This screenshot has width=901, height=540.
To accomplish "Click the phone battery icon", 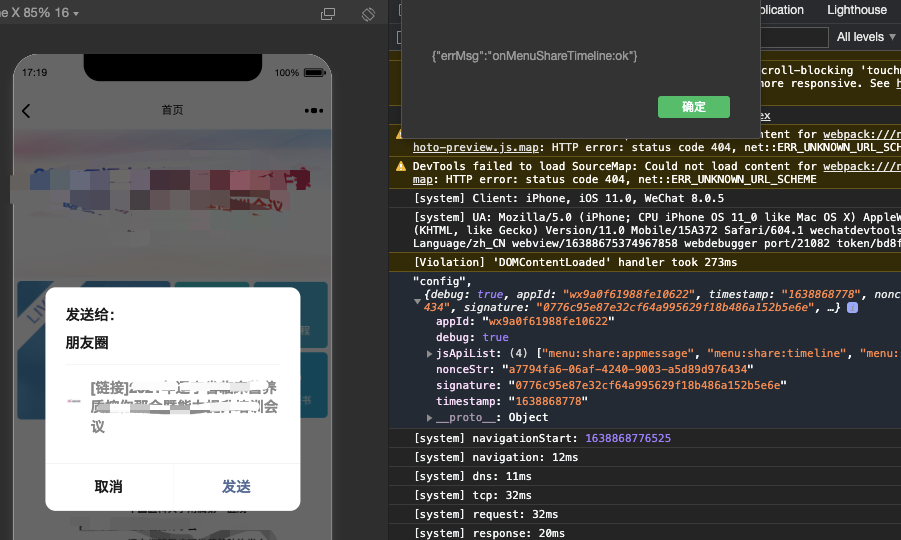I will click(315, 72).
